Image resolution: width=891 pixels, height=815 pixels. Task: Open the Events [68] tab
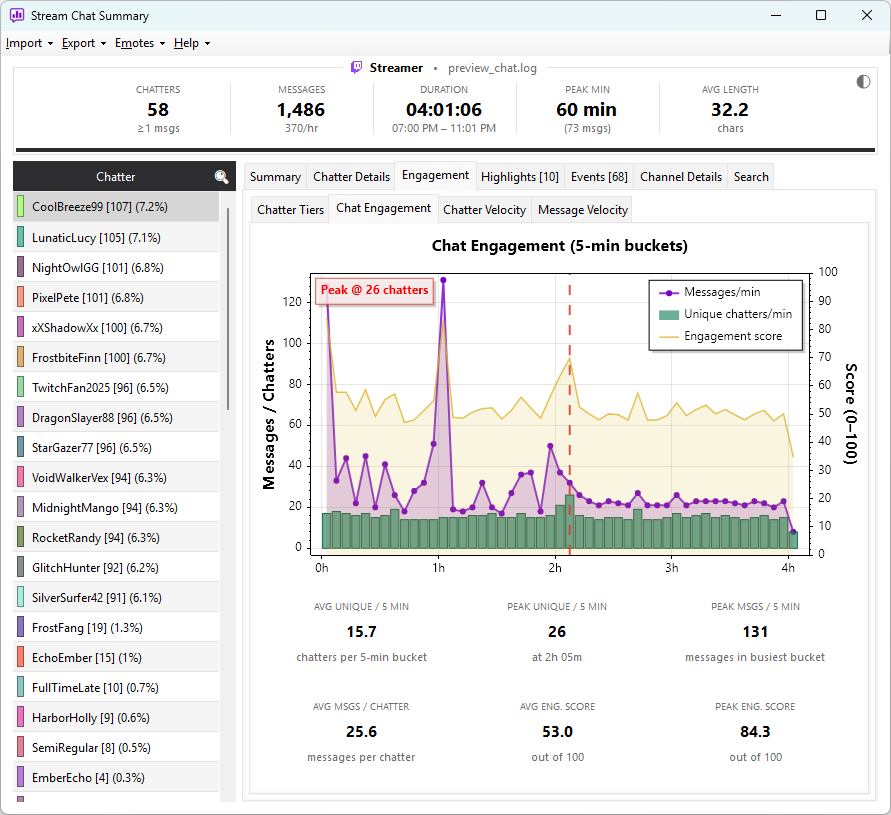click(x=599, y=177)
